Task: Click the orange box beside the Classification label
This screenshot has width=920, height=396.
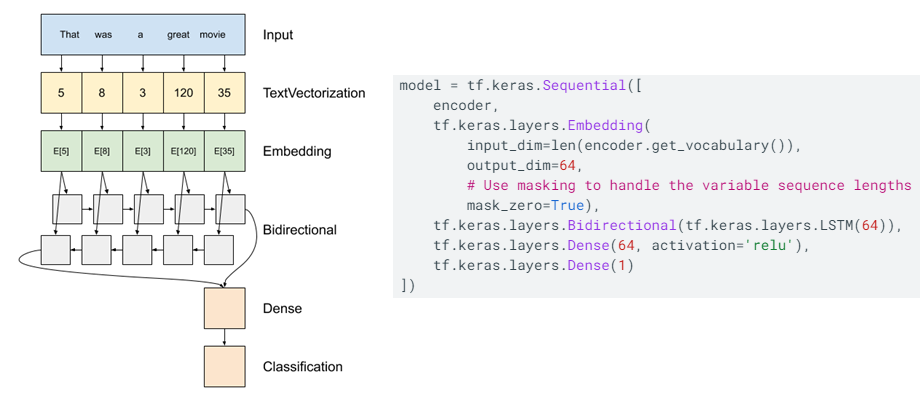Action: pos(224,367)
